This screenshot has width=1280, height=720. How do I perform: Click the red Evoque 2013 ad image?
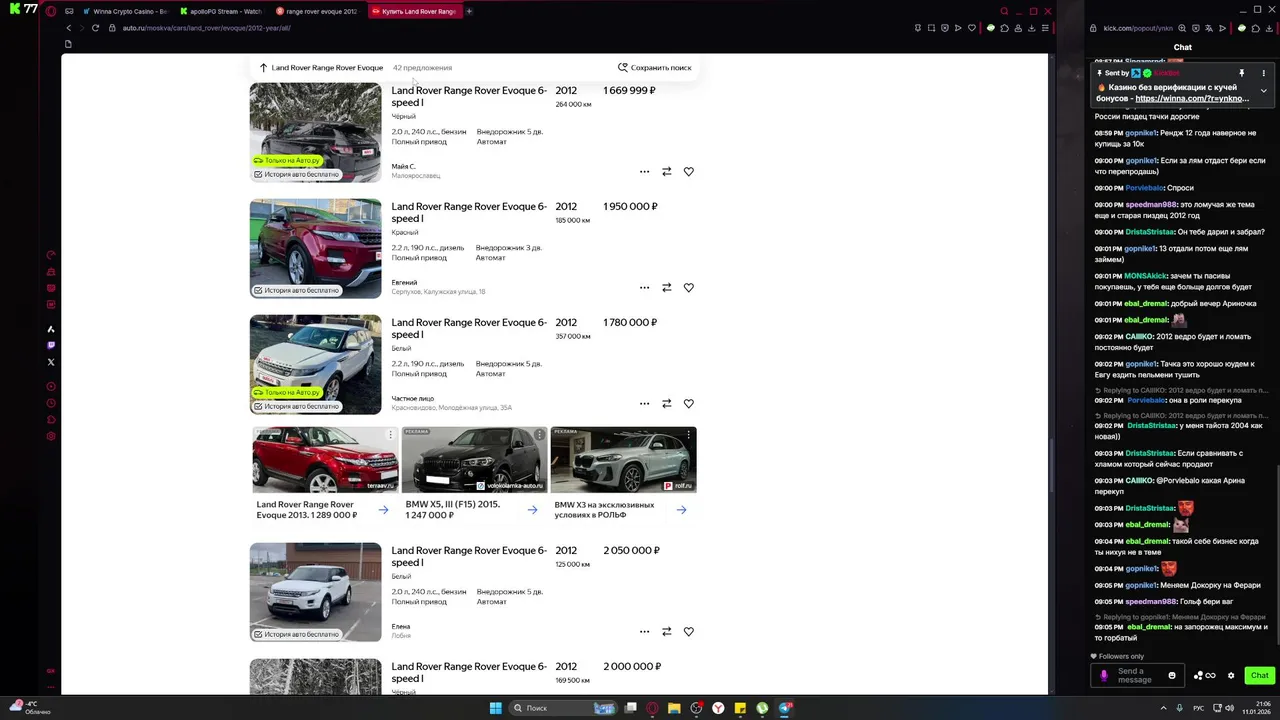325,460
